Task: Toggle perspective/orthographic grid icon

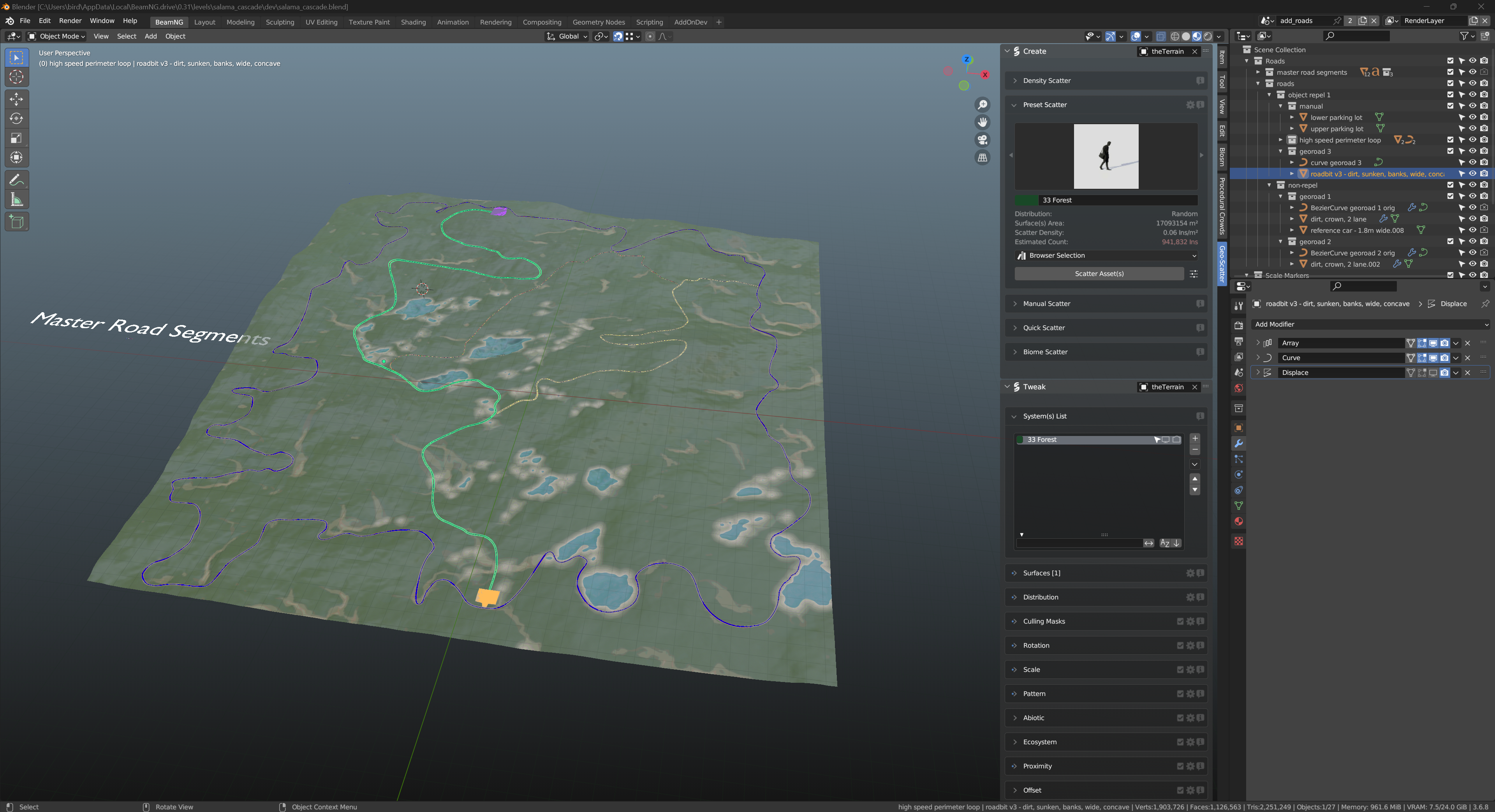Action: tap(982, 157)
